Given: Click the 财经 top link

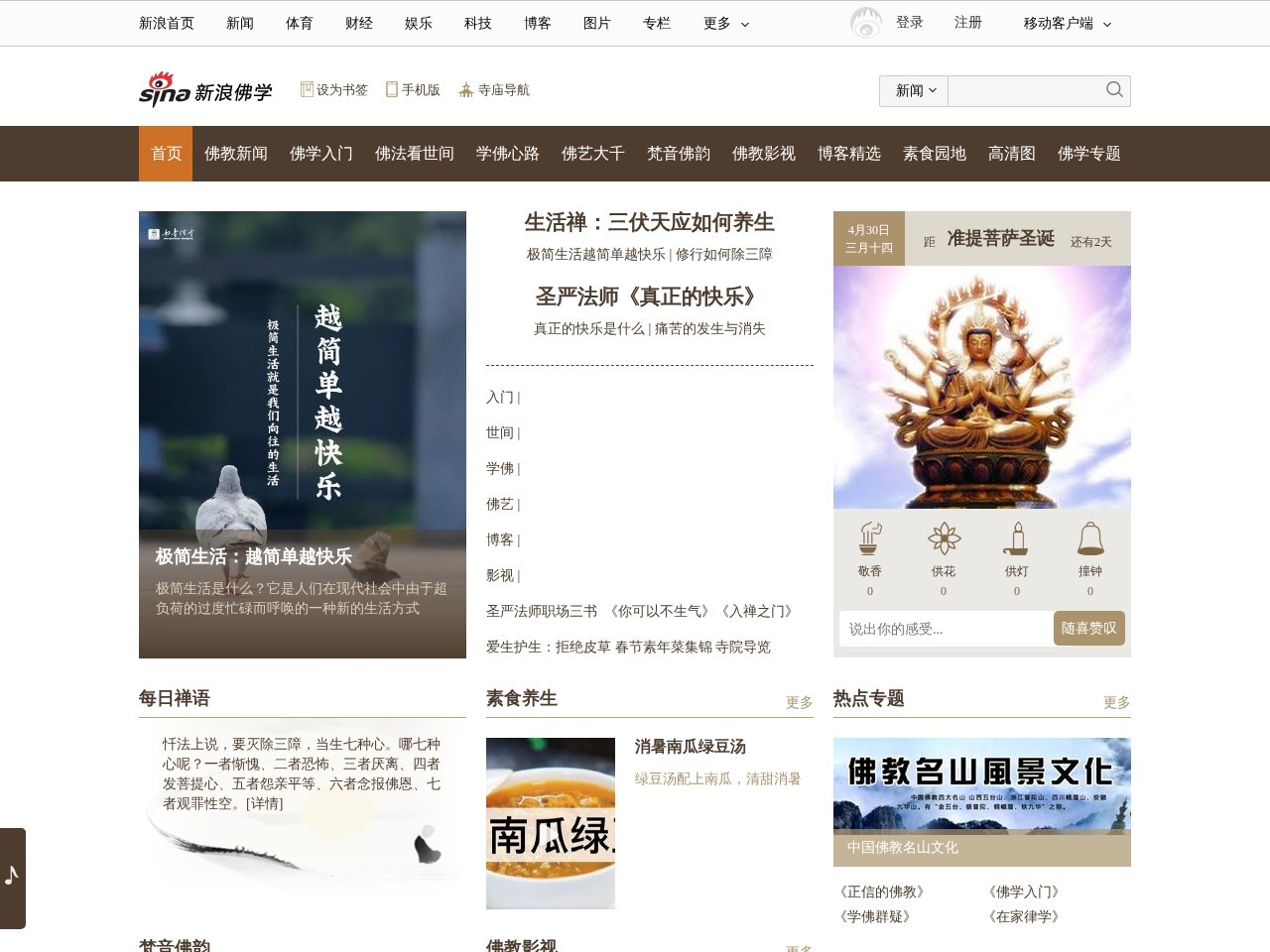Looking at the screenshot, I should point(359,23).
